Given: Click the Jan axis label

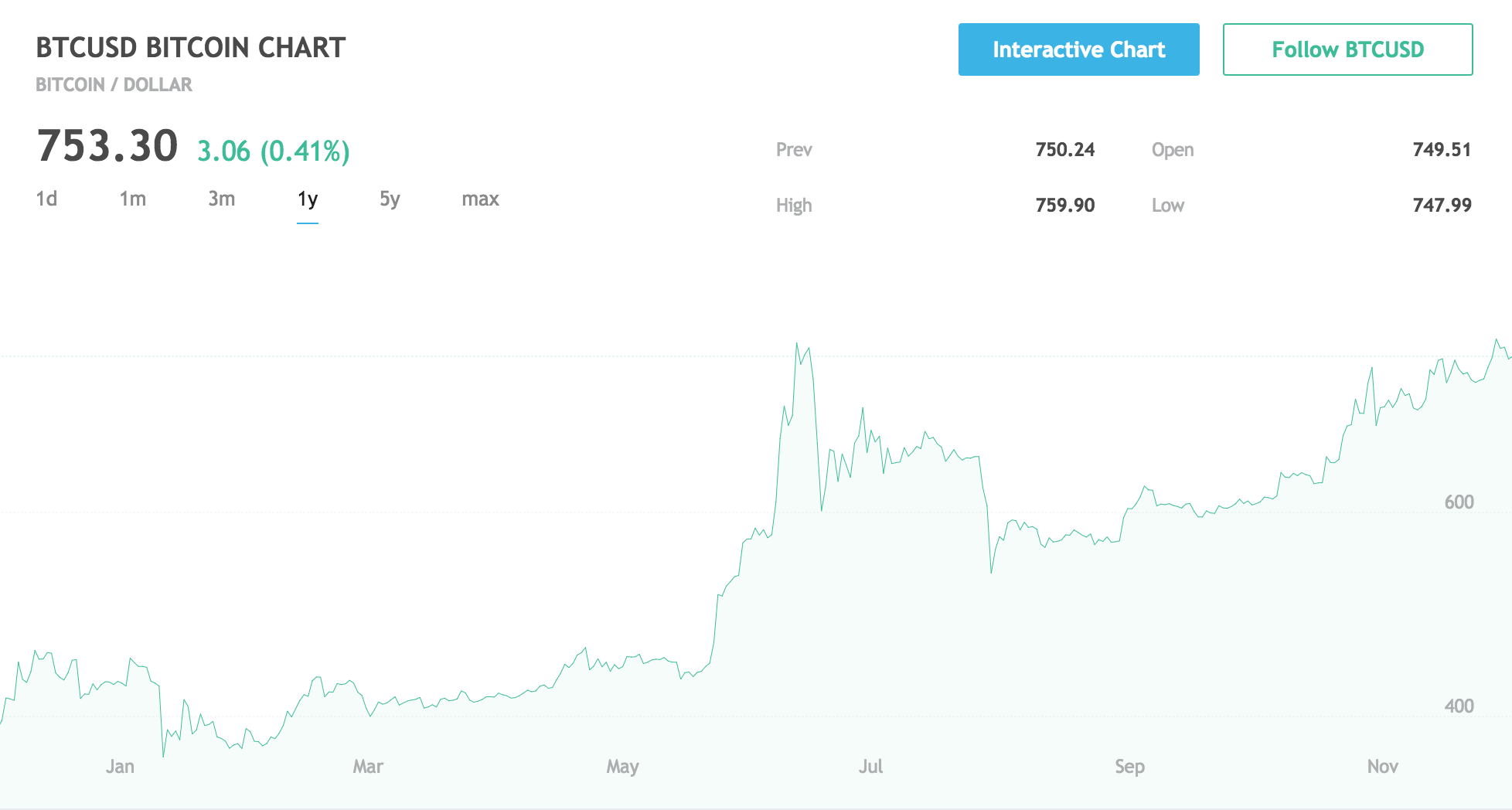Looking at the screenshot, I should (120, 766).
